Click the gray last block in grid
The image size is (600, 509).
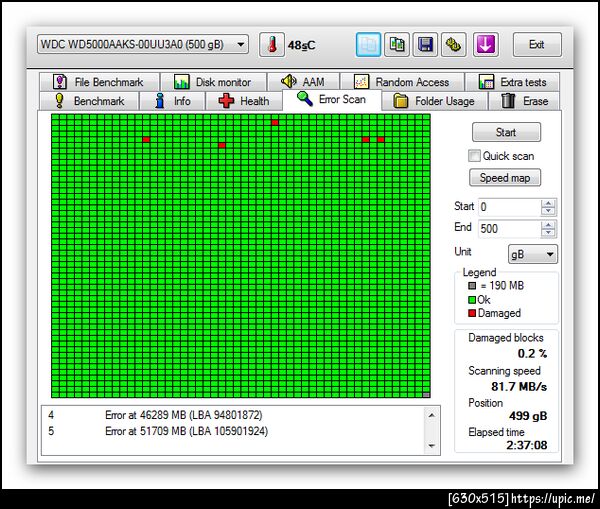click(x=426, y=395)
